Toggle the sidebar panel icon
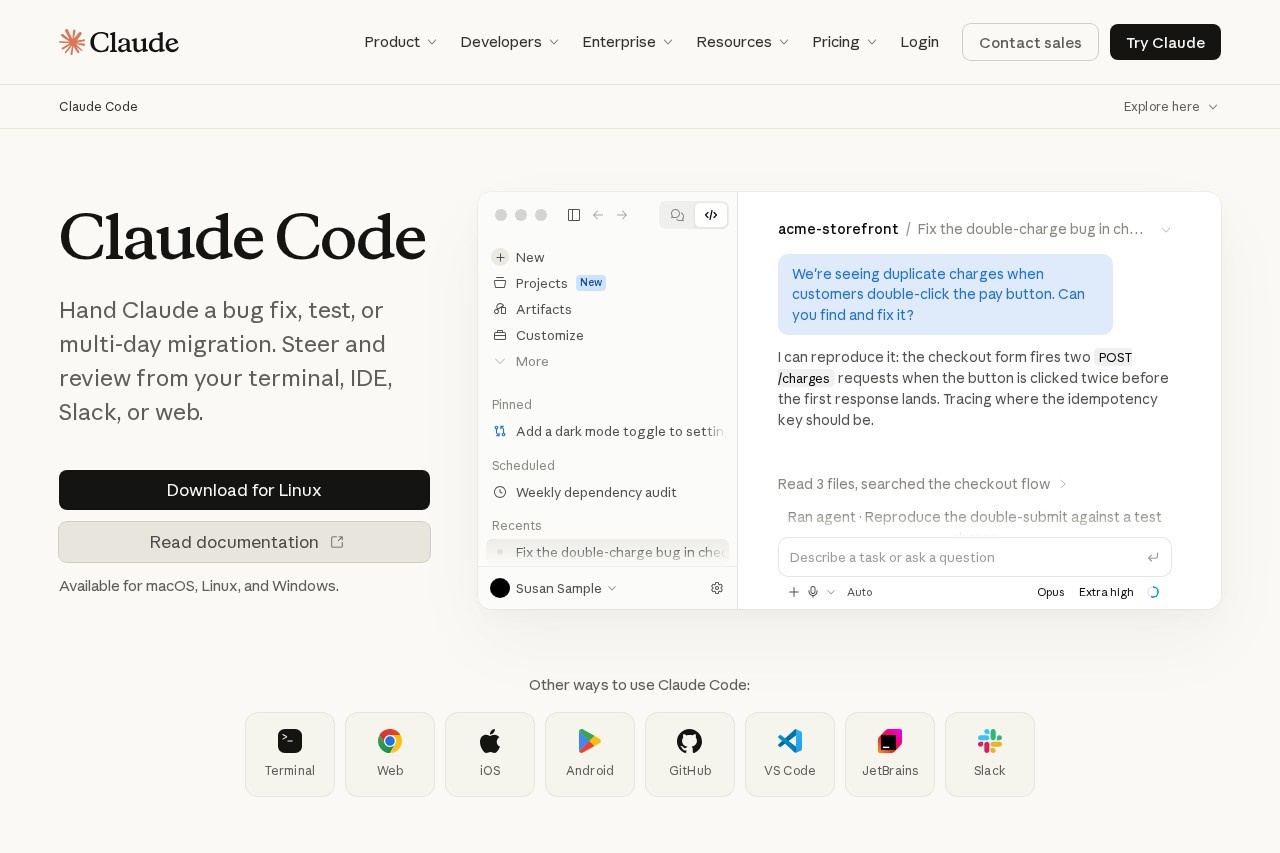This screenshot has height=853, width=1280. click(574, 215)
